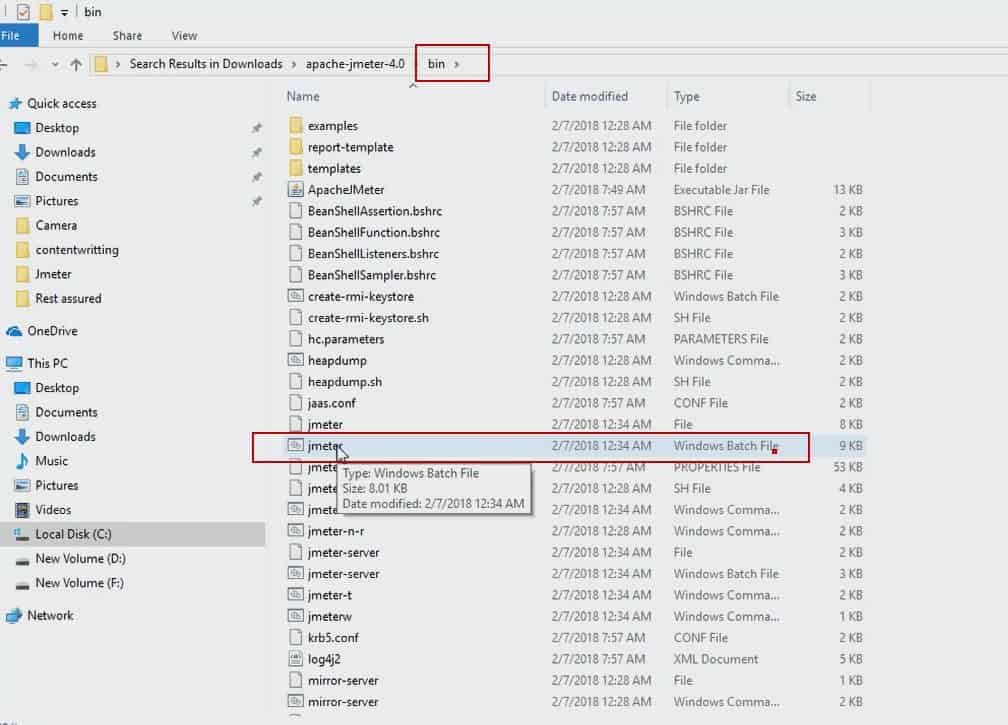
Task: Click the Properties quick access toolbar icon
Action: pos(23,12)
